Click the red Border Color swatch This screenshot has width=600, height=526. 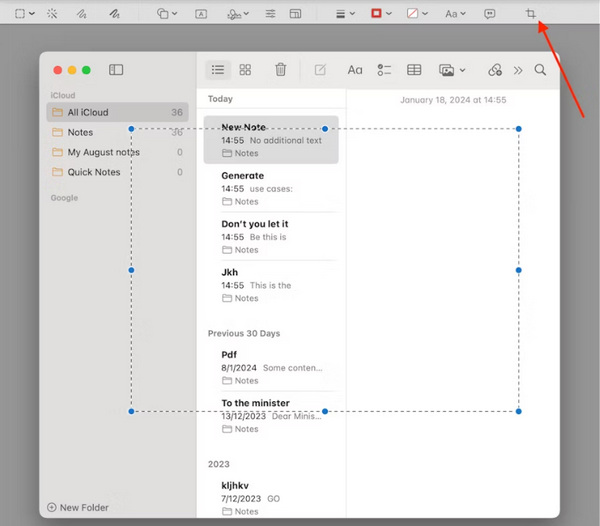point(376,13)
